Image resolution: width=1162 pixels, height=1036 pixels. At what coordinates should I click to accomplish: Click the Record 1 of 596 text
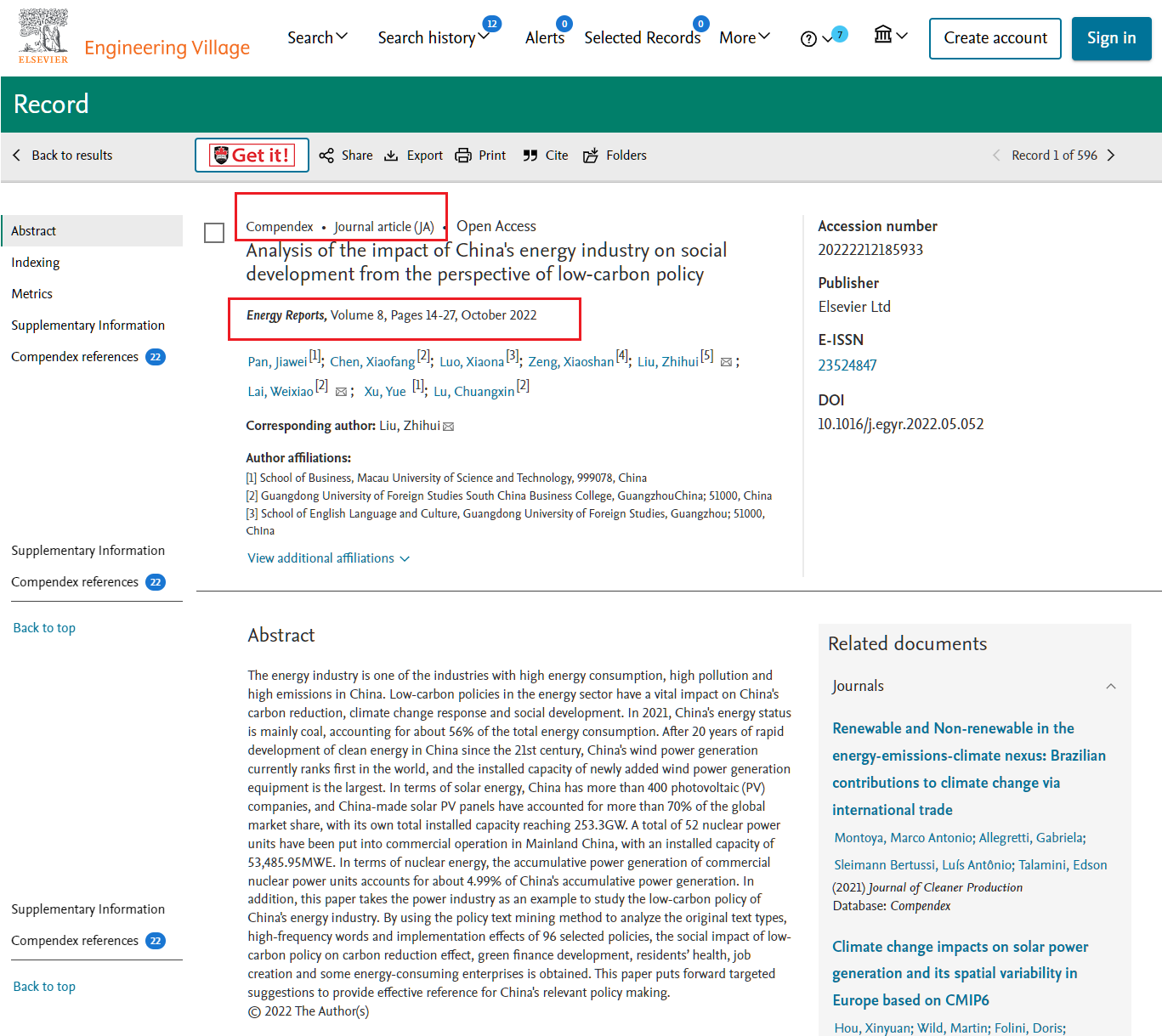(1054, 156)
